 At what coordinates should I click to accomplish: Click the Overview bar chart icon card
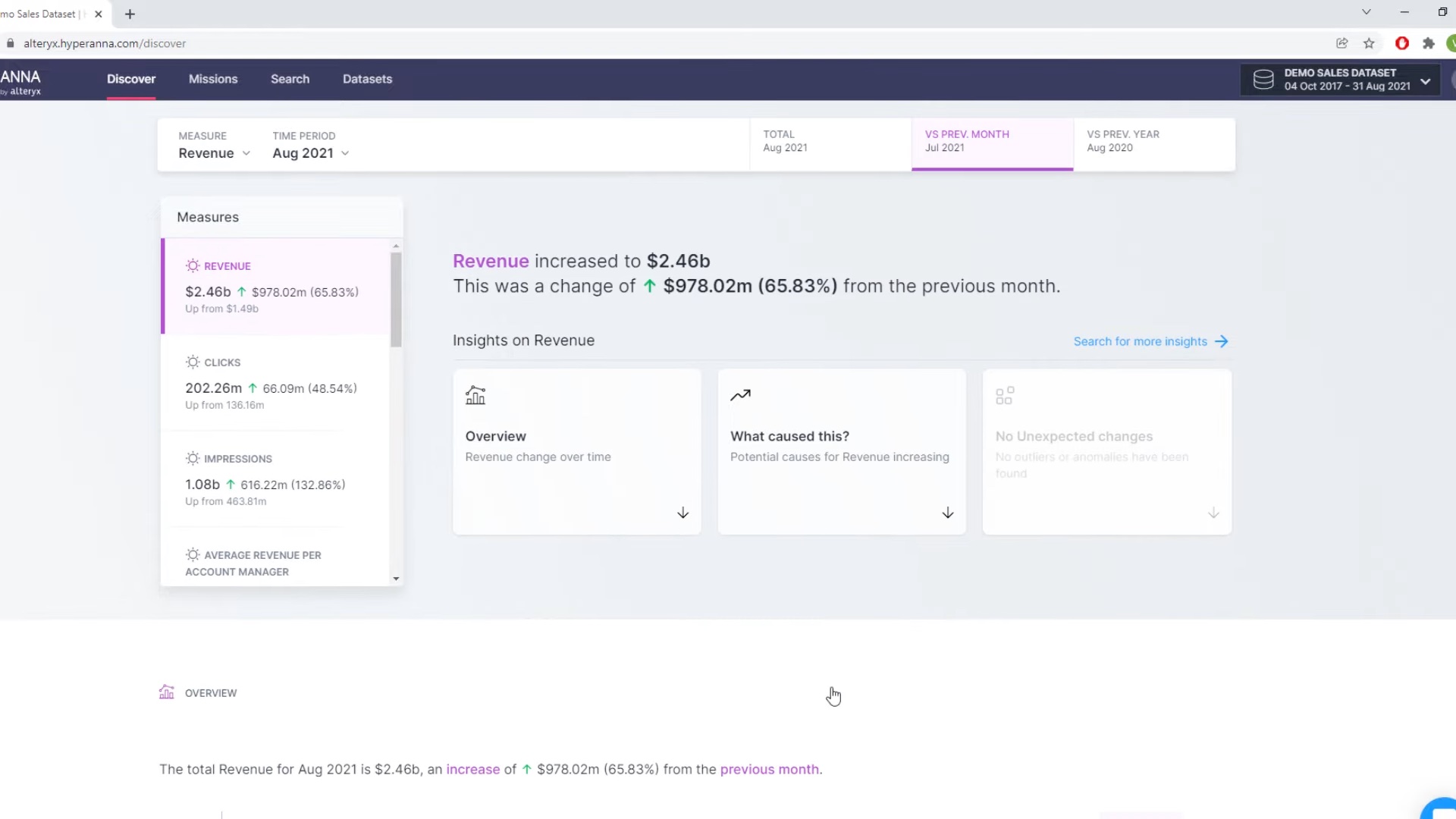(x=475, y=395)
